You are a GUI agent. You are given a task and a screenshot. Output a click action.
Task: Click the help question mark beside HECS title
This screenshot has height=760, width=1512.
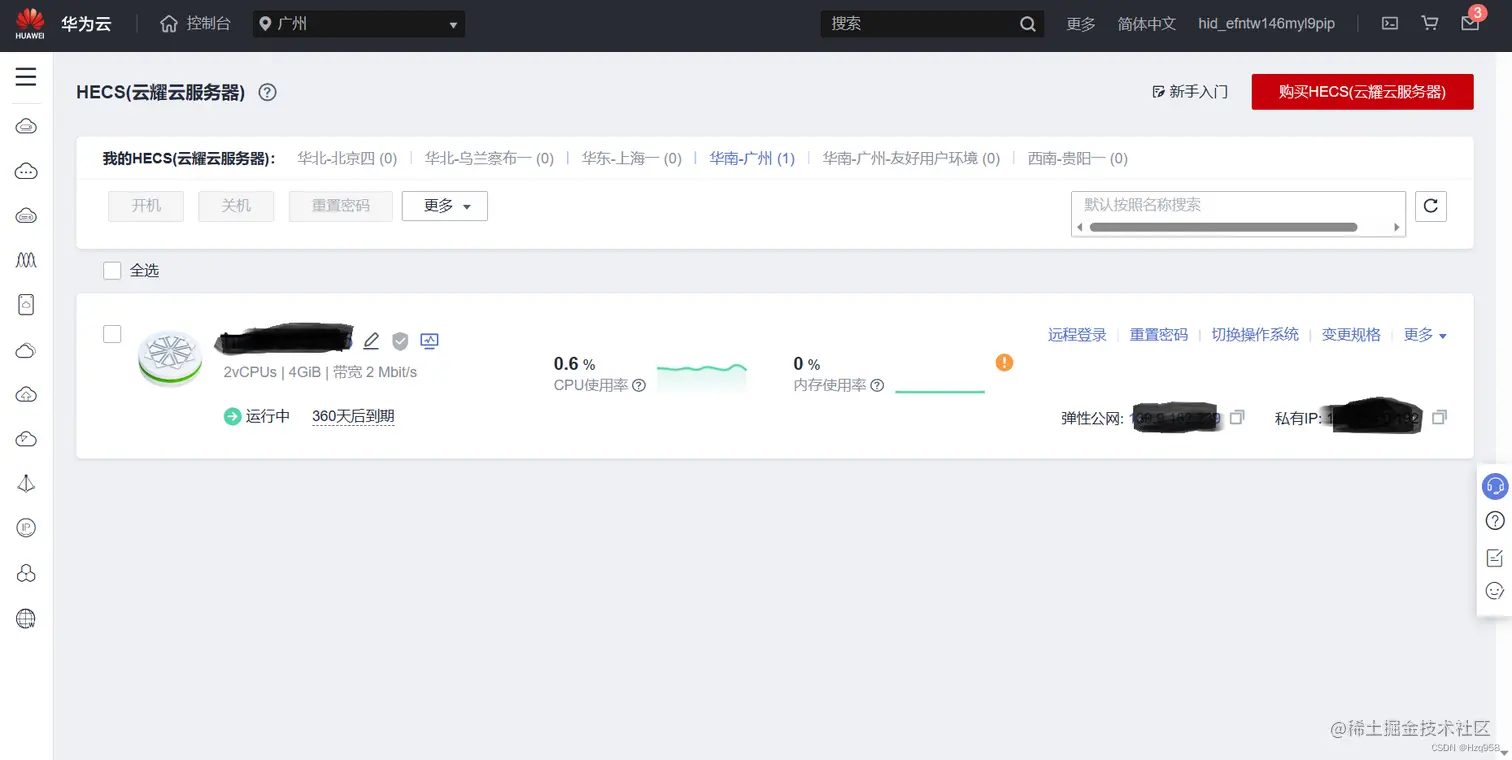point(267,92)
